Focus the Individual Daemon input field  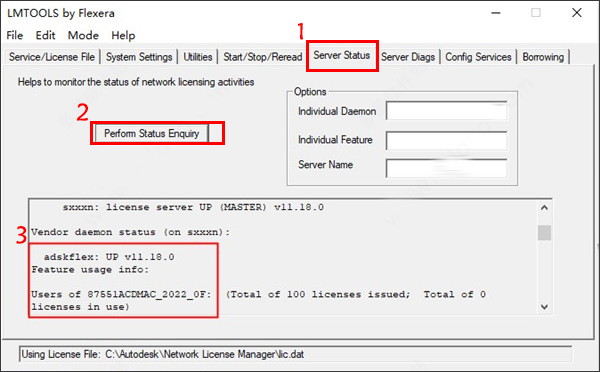pos(447,111)
